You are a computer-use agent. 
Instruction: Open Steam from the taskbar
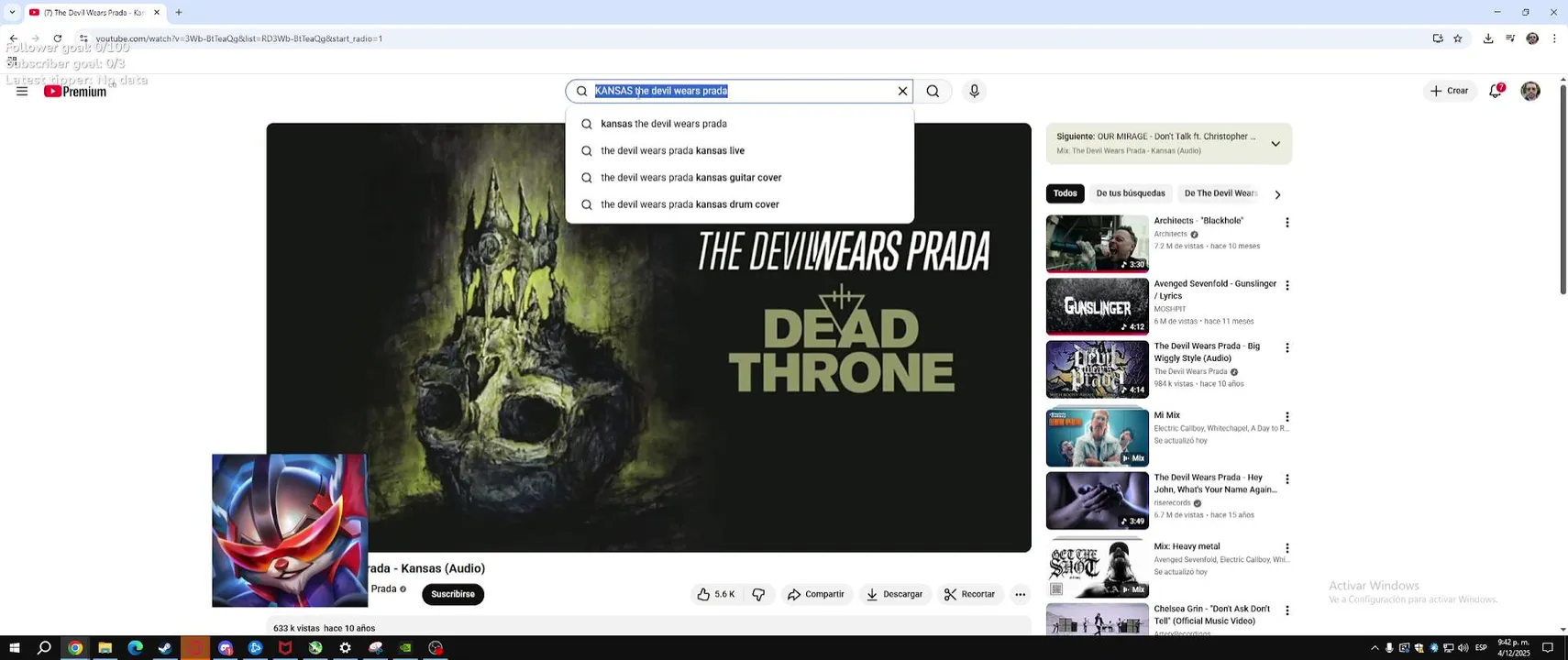[x=165, y=648]
